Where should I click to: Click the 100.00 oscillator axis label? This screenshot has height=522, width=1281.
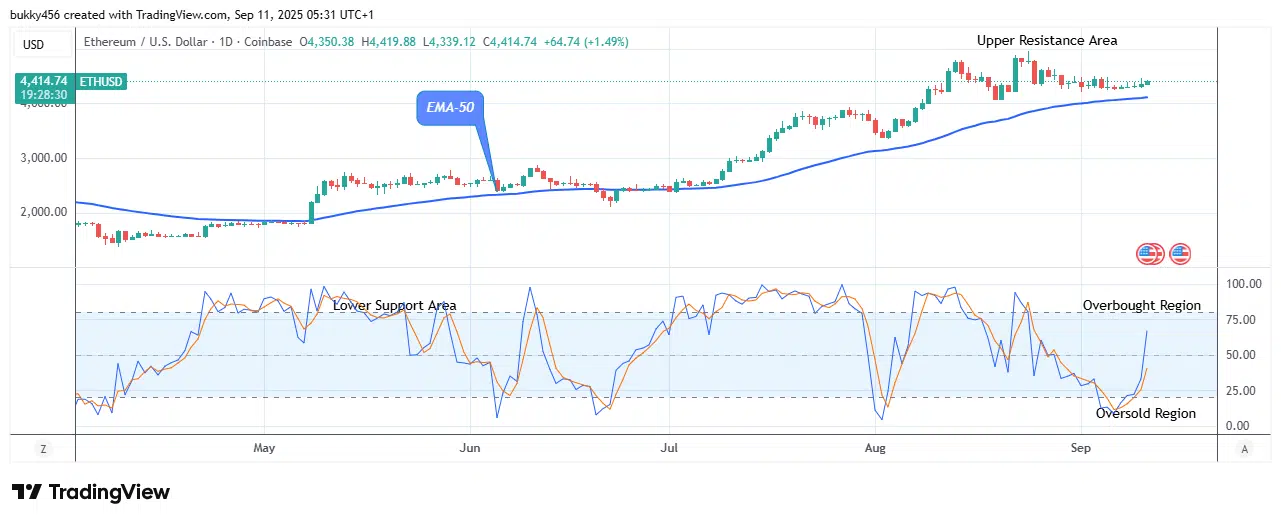[1245, 284]
